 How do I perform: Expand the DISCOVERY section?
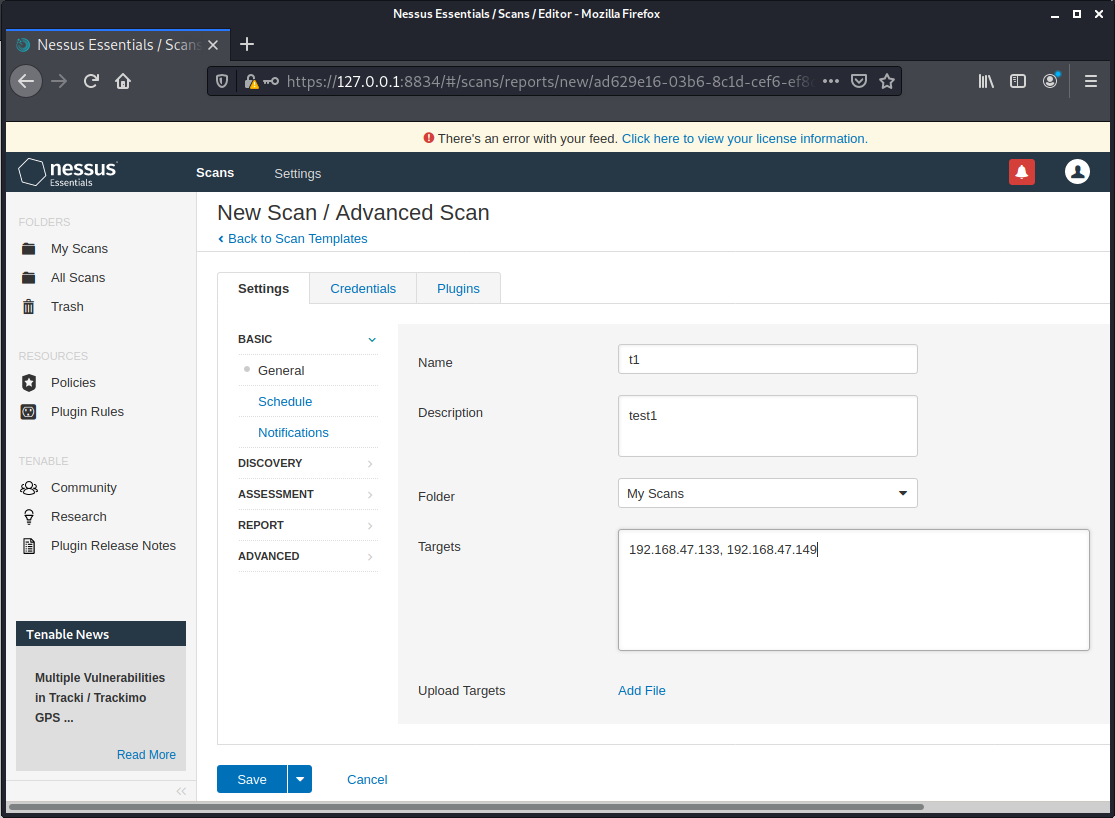click(x=307, y=463)
